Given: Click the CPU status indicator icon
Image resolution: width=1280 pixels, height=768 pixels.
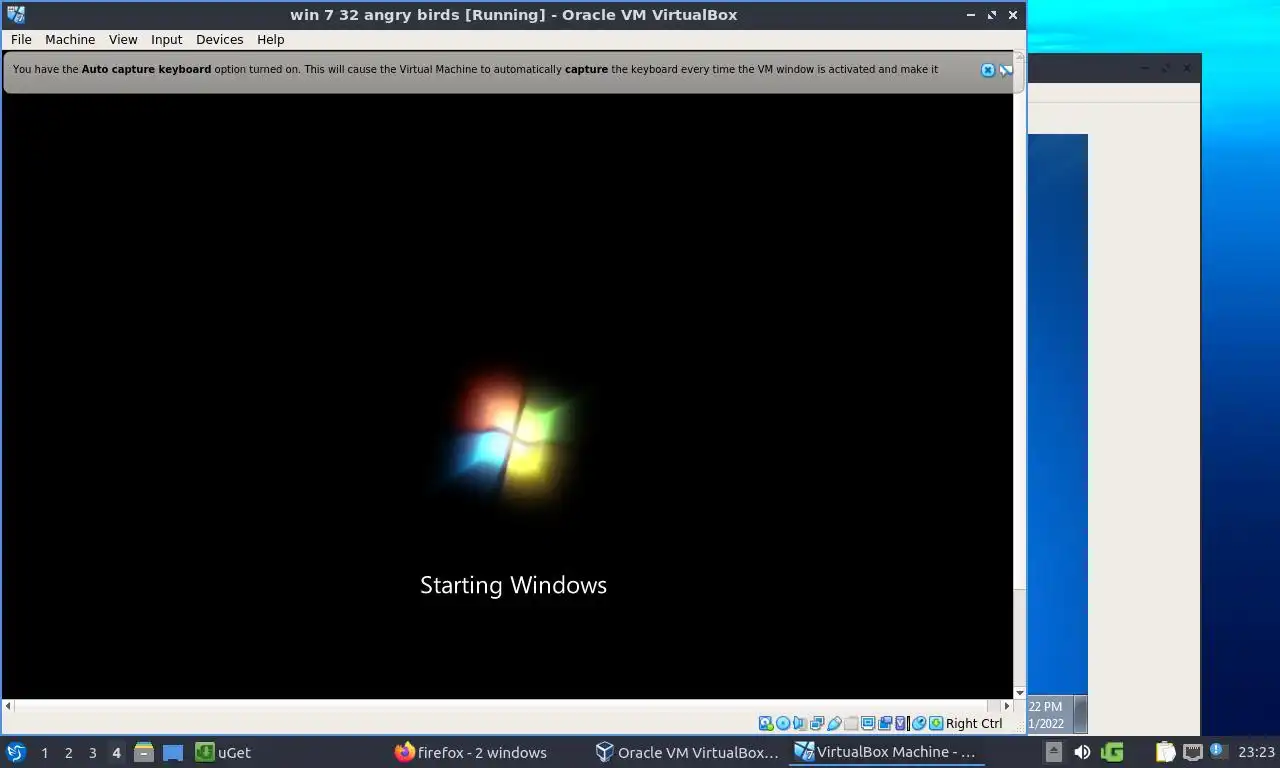Looking at the screenshot, I should (x=901, y=723).
